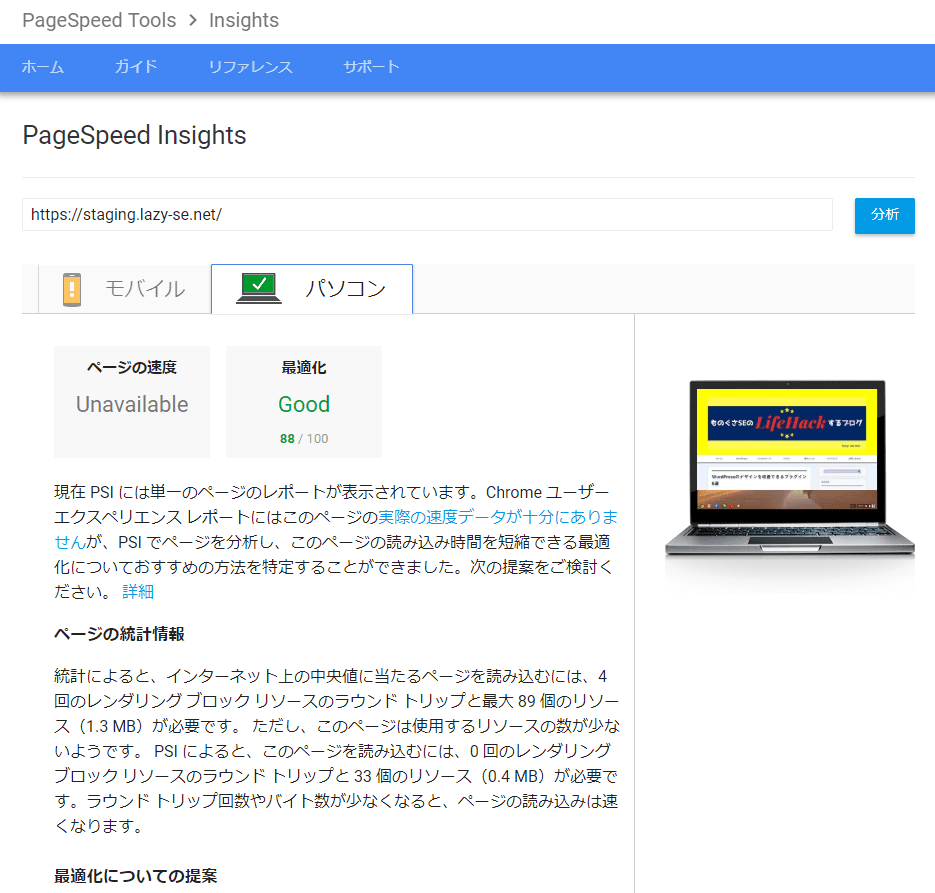Screen dimensions: 935x893
Task: Click the ページの統計情報 heading
Action: click(119, 634)
